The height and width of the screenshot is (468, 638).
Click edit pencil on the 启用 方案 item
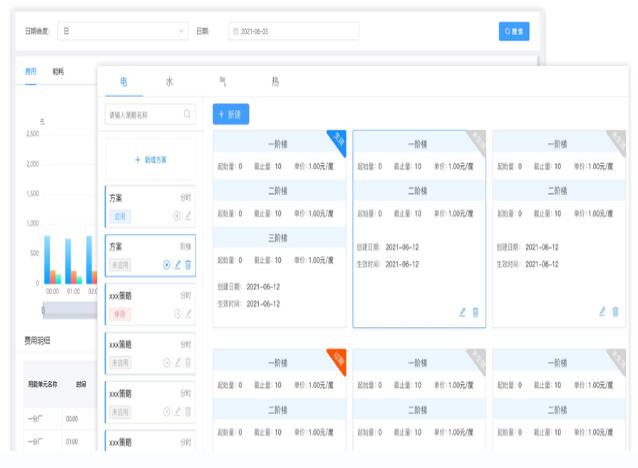pos(188,215)
